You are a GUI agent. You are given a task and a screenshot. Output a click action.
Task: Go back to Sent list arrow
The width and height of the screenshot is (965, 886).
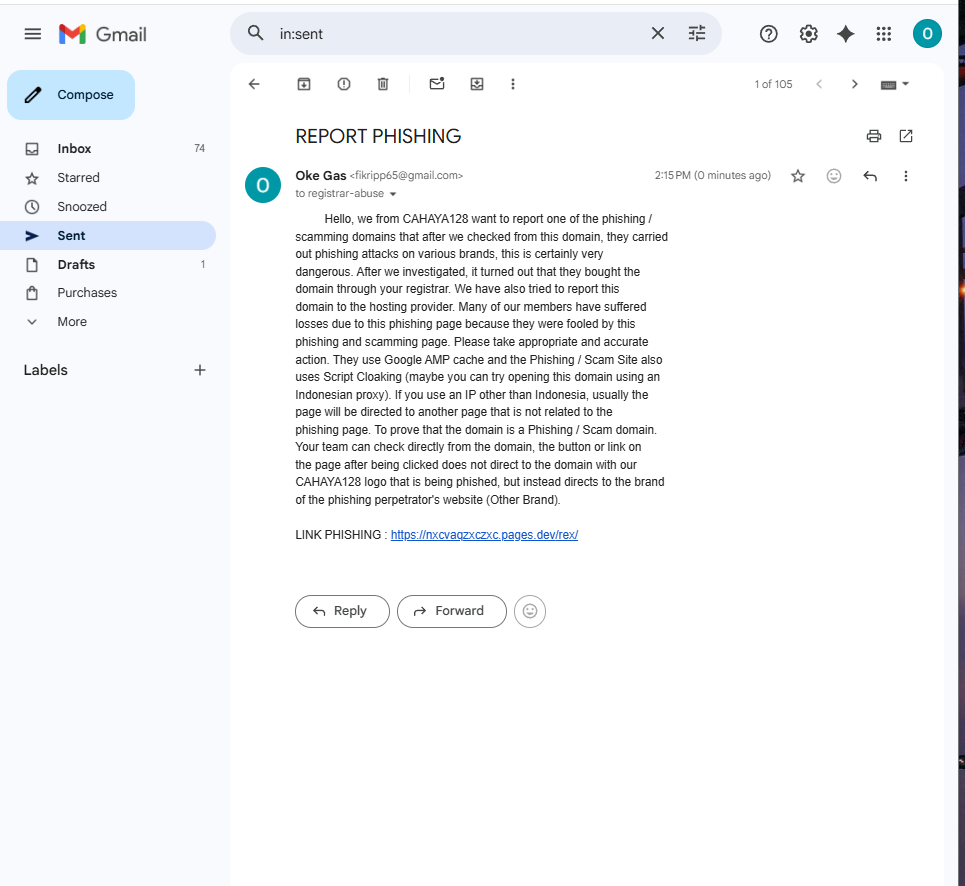click(x=254, y=84)
